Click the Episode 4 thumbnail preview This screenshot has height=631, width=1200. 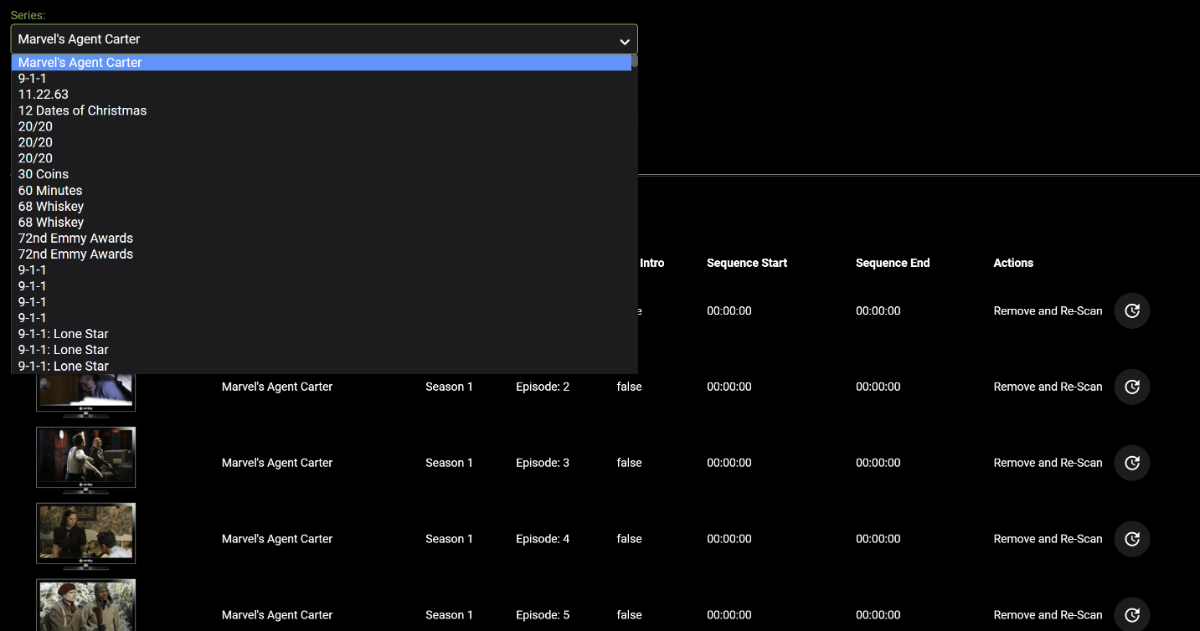pyautogui.click(x=86, y=533)
